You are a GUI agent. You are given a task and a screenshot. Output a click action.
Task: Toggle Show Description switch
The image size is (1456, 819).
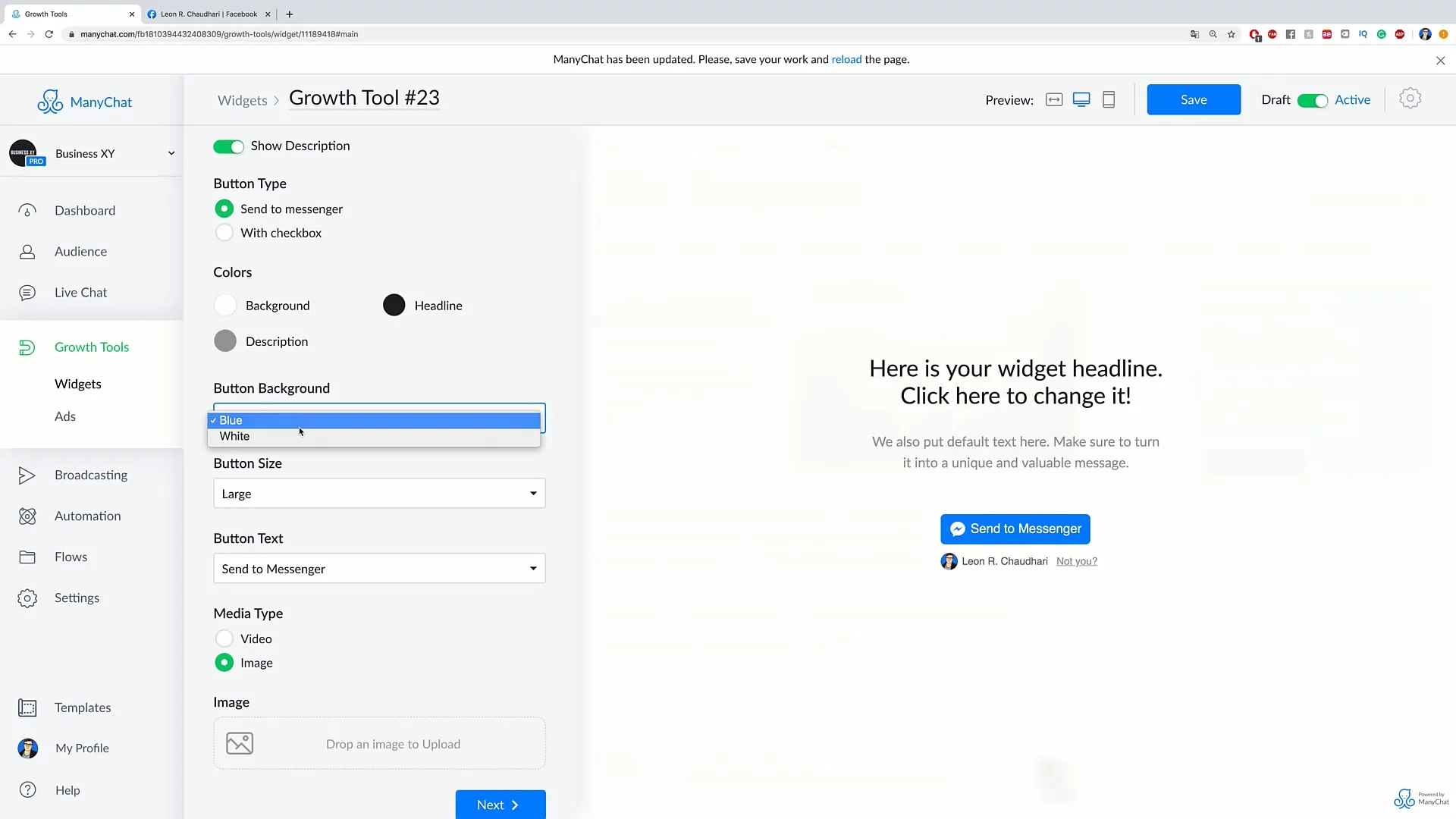[228, 146]
